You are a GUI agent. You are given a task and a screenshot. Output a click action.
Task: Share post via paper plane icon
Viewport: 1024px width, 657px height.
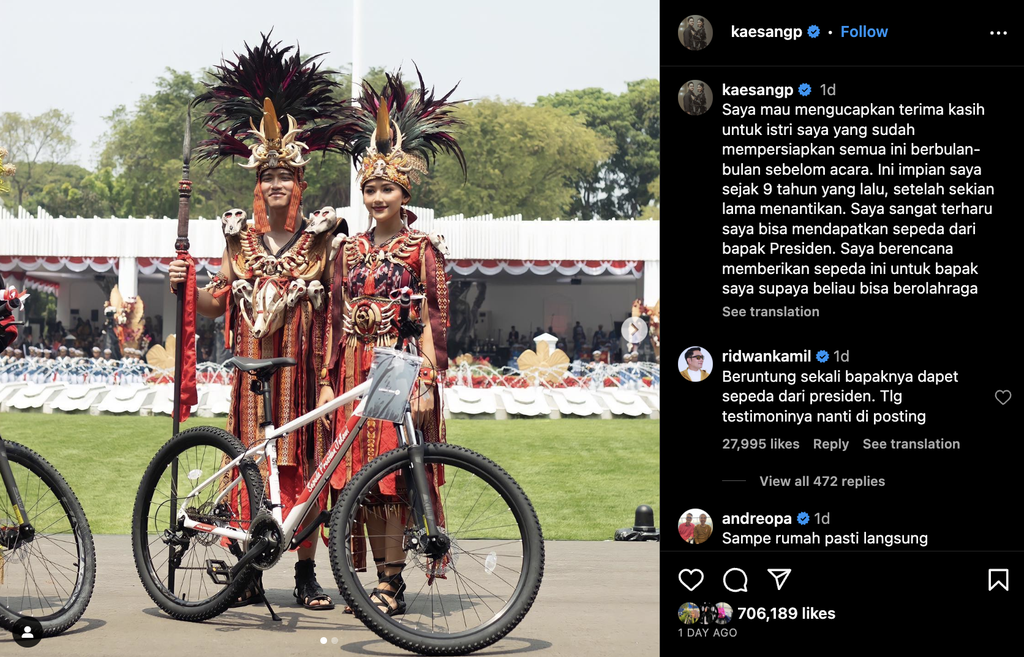pyautogui.click(x=779, y=579)
